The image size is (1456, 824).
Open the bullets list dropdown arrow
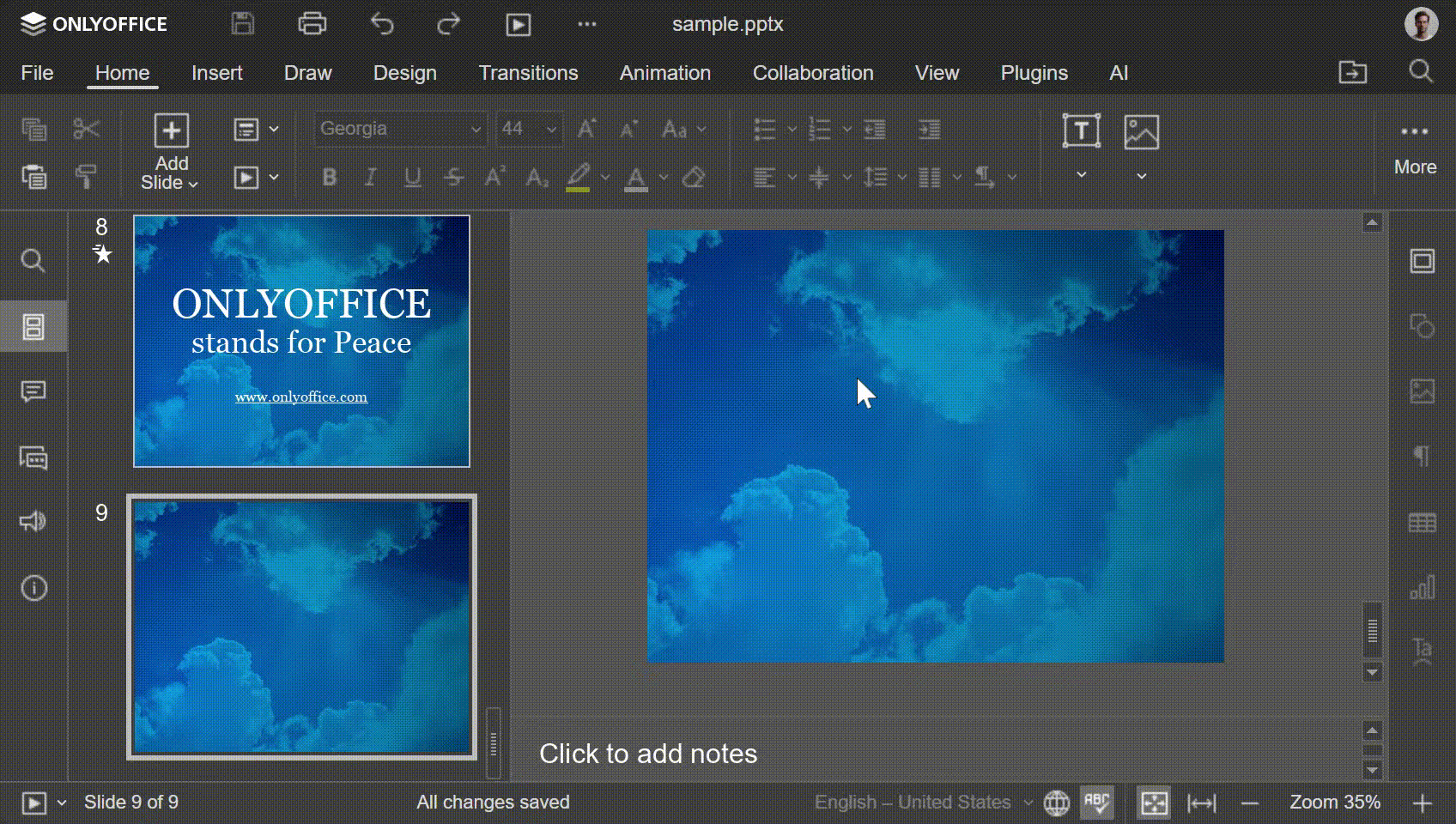coord(792,130)
